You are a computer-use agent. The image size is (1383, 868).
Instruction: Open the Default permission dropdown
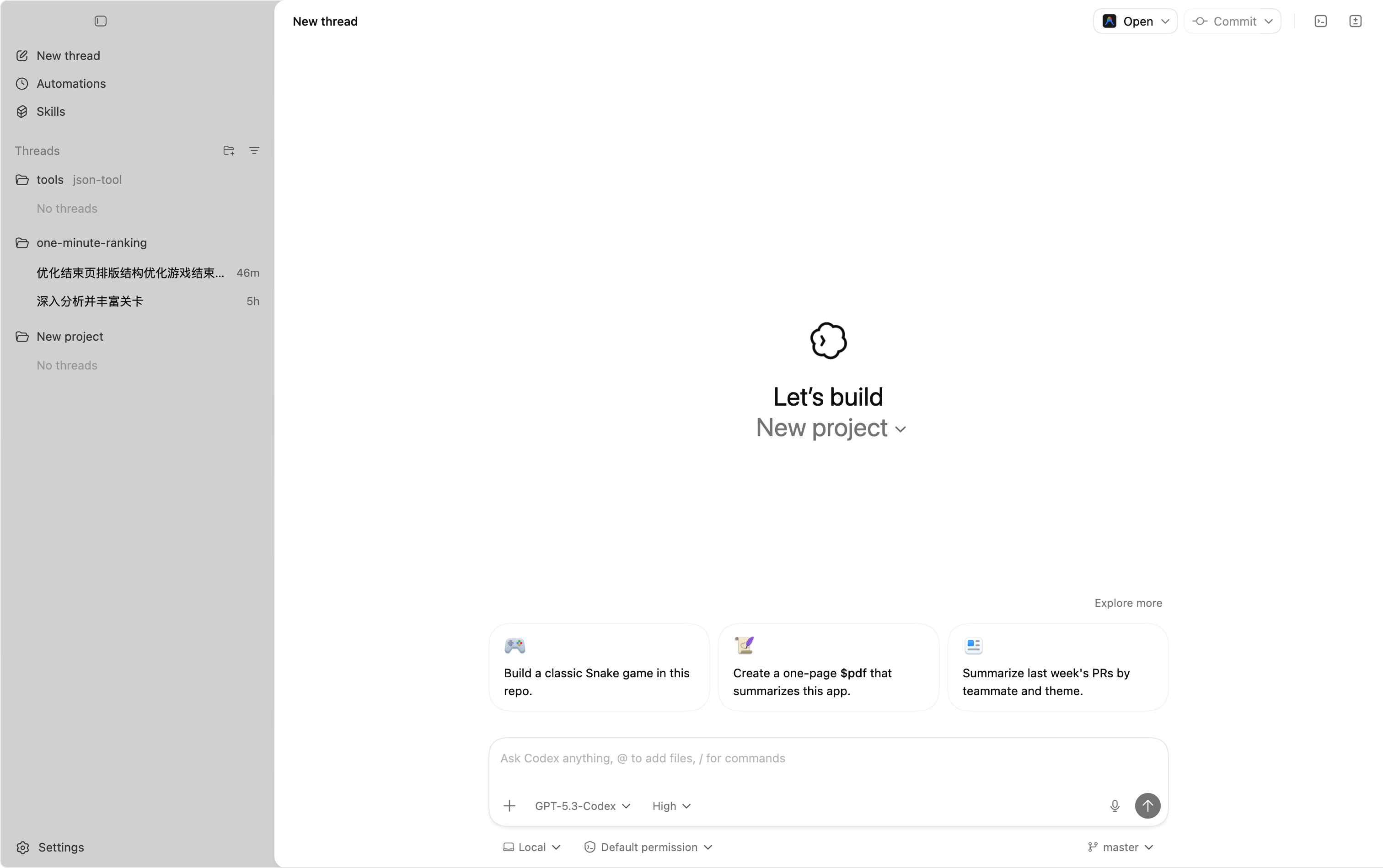pos(648,847)
